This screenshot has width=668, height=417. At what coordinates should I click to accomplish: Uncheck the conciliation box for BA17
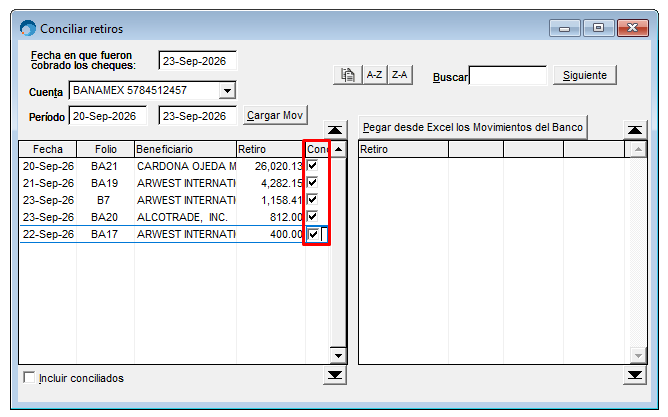click(x=313, y=234)
